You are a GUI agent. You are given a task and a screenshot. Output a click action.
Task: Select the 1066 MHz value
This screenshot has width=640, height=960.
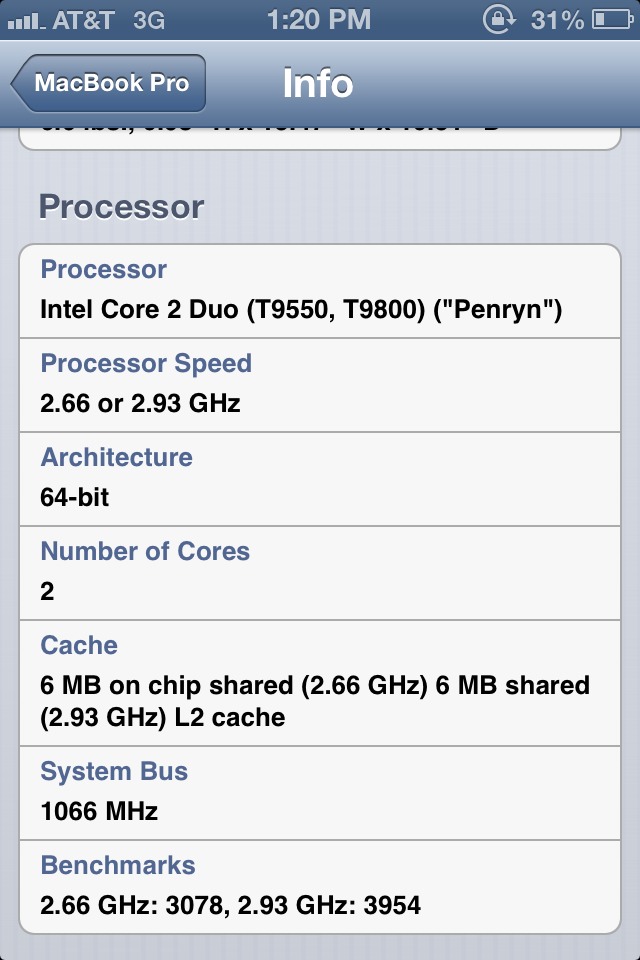tap(99, 811)
